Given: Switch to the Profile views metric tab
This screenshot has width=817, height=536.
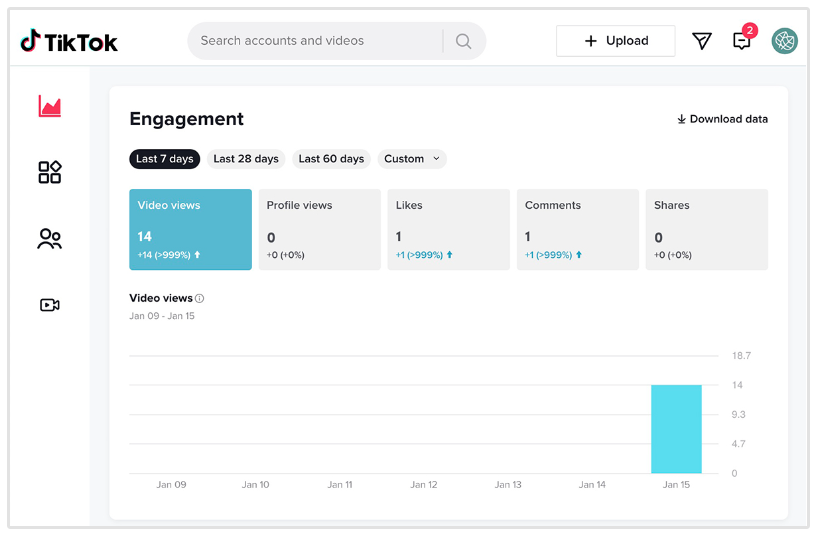Looking at the screenshot, I should 319,230.
